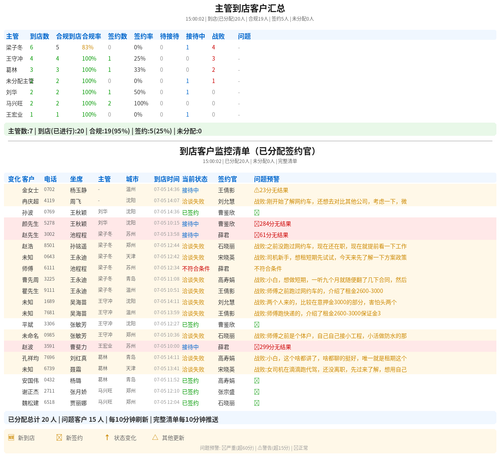The height and width of the screenshot is (470, 500).
Task: Click the orange 83% compliance rate value
Action: coord(88,47)
